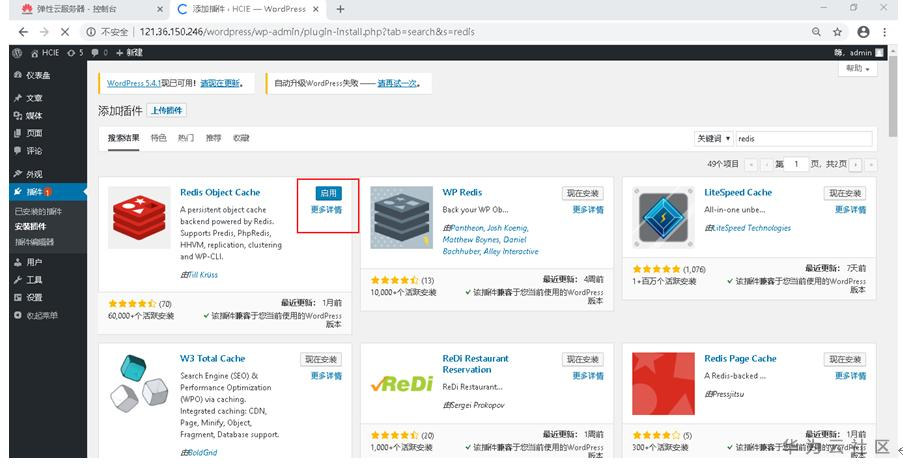903x472 pixels.
Task: Open the 关键词 search type dropdown
Action: tap(714, 139)
